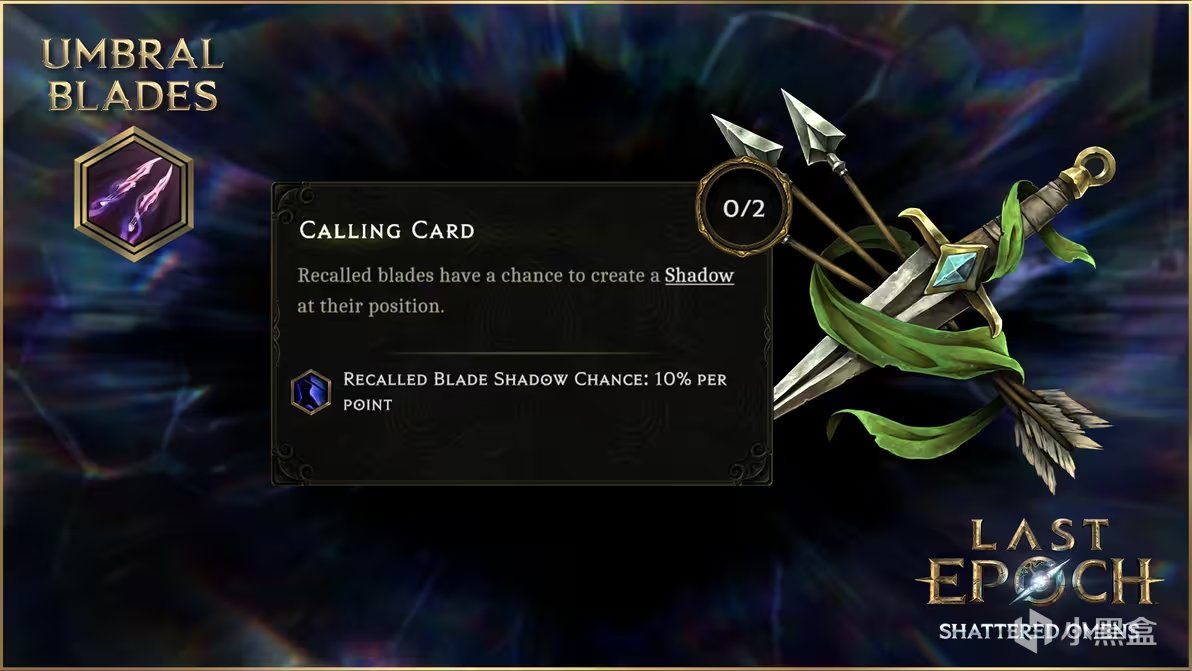
Task: Click the Recalled blades description text
Action: point(515,290)
